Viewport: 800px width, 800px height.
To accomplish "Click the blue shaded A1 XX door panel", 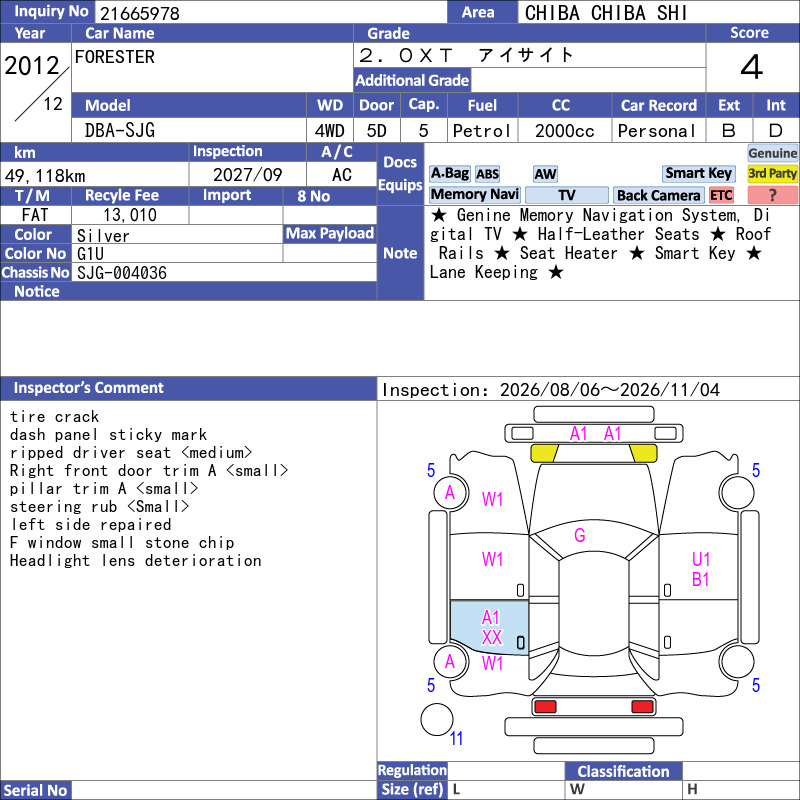I will (489, 628).
